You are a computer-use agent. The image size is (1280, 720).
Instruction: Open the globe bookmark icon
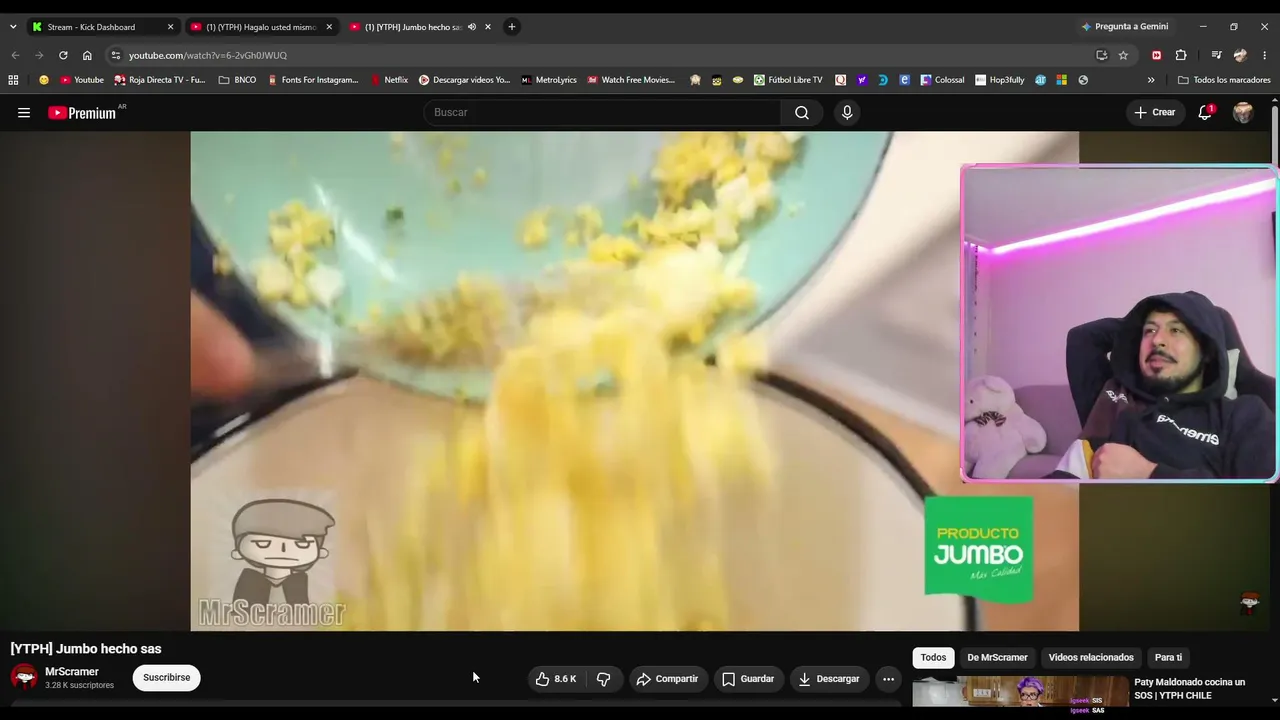1083,80
